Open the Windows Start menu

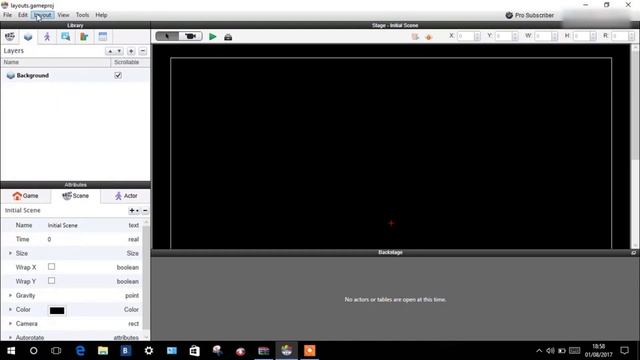[11, 351]
